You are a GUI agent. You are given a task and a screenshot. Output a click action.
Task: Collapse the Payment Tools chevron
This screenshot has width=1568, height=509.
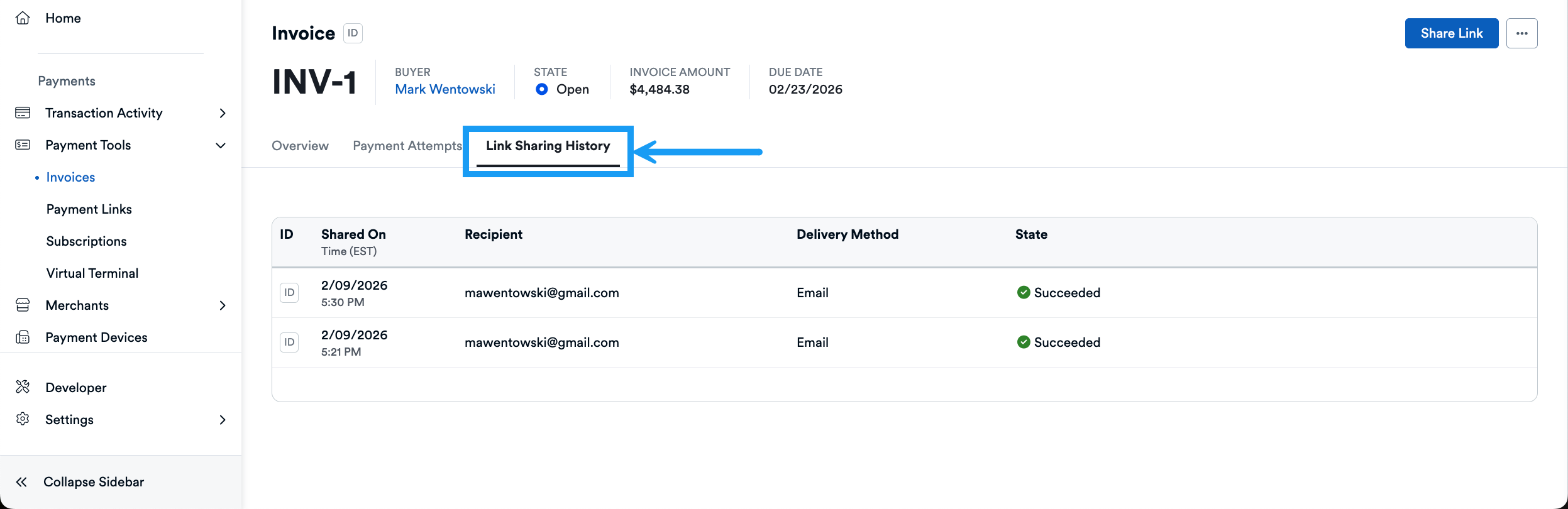(221, 145)
